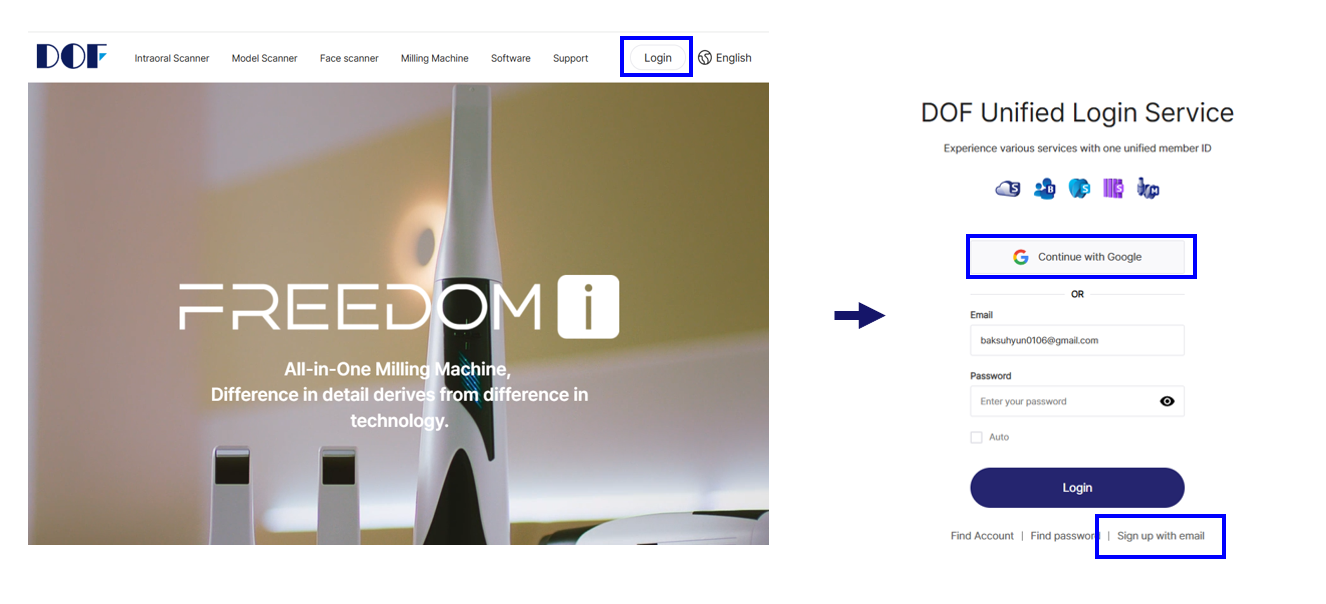Focus the Password input field
The height and width of the screenshot is (604, 1326).
[x=1077, y=401]
